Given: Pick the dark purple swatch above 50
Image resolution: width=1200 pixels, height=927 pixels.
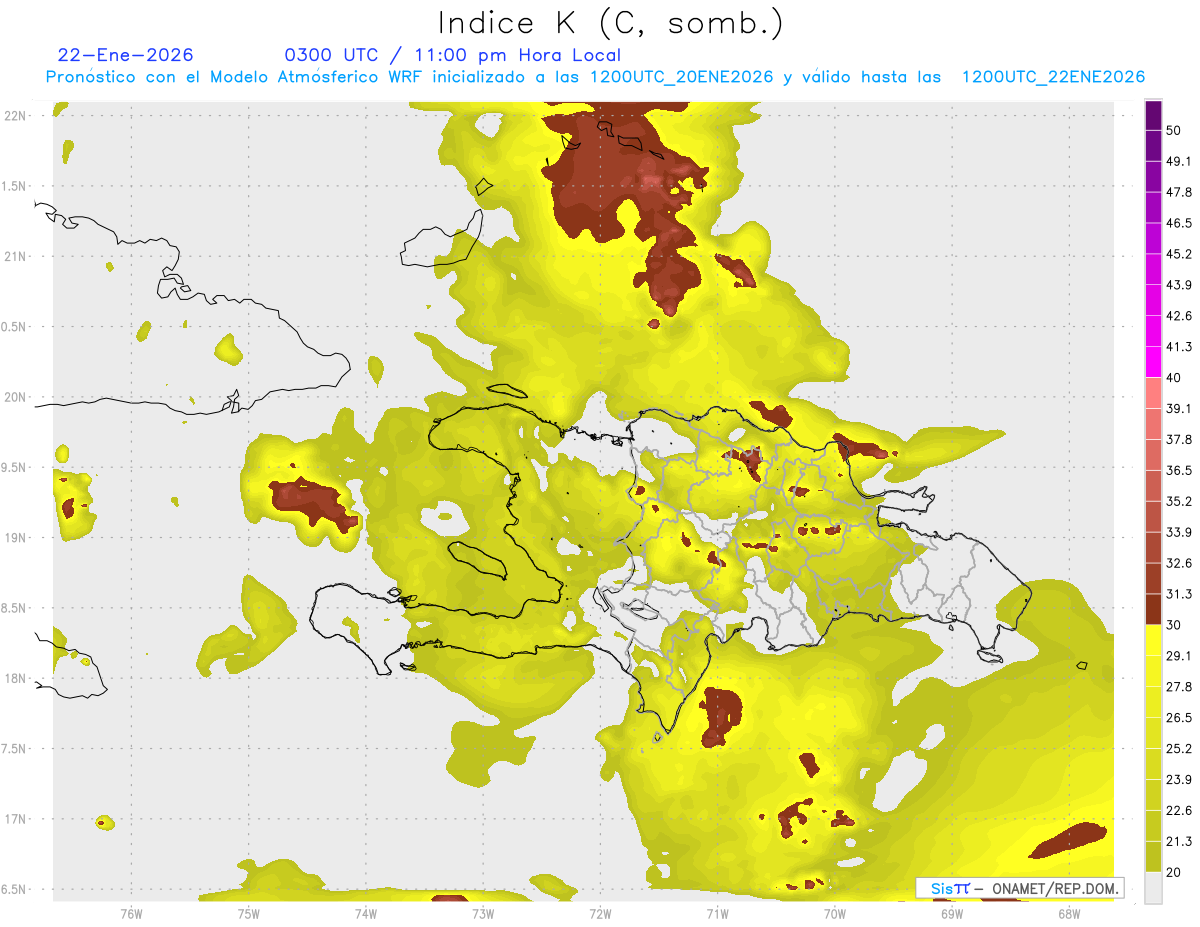Looking at the screenshot, I should coord(1153,115).
